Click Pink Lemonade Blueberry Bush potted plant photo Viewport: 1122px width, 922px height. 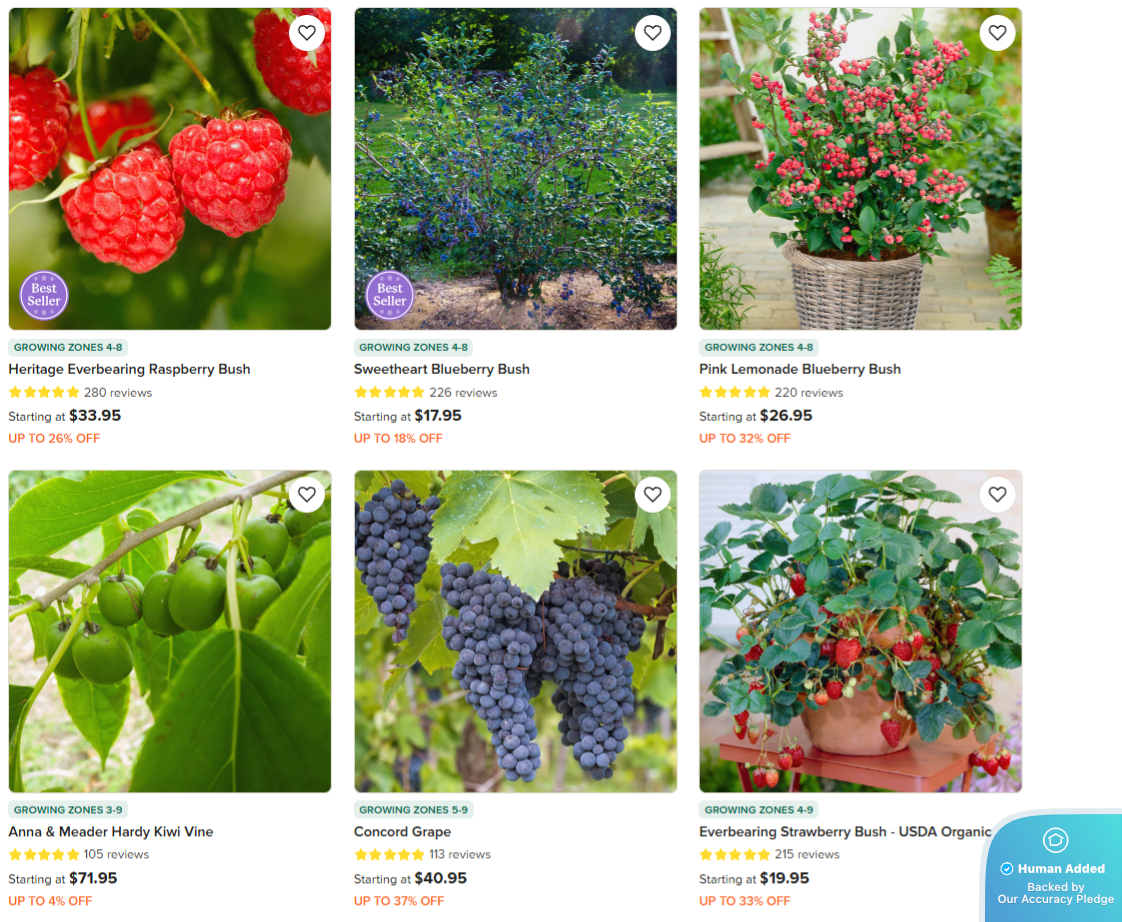(860, 169)
